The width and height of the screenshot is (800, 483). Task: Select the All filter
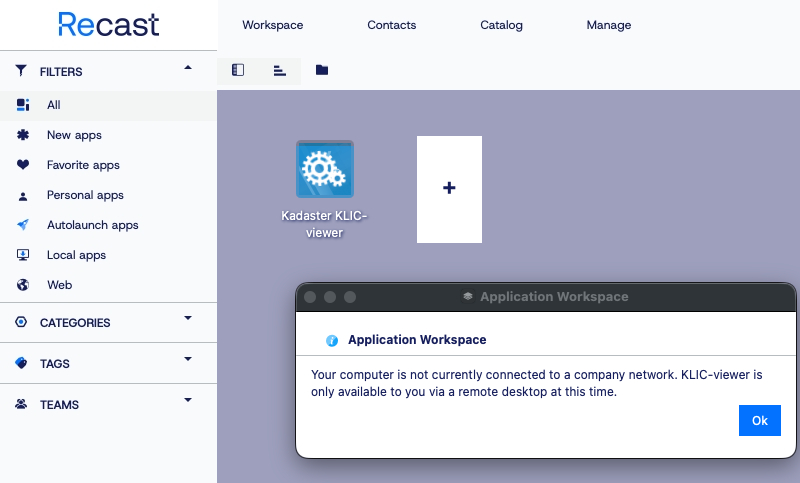point(54,105)
